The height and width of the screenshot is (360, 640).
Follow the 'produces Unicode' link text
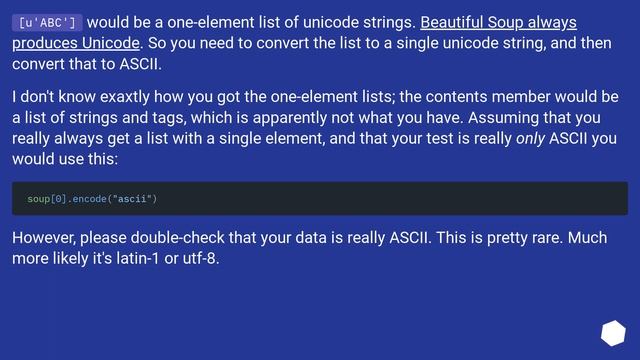[x=76, y=43]
